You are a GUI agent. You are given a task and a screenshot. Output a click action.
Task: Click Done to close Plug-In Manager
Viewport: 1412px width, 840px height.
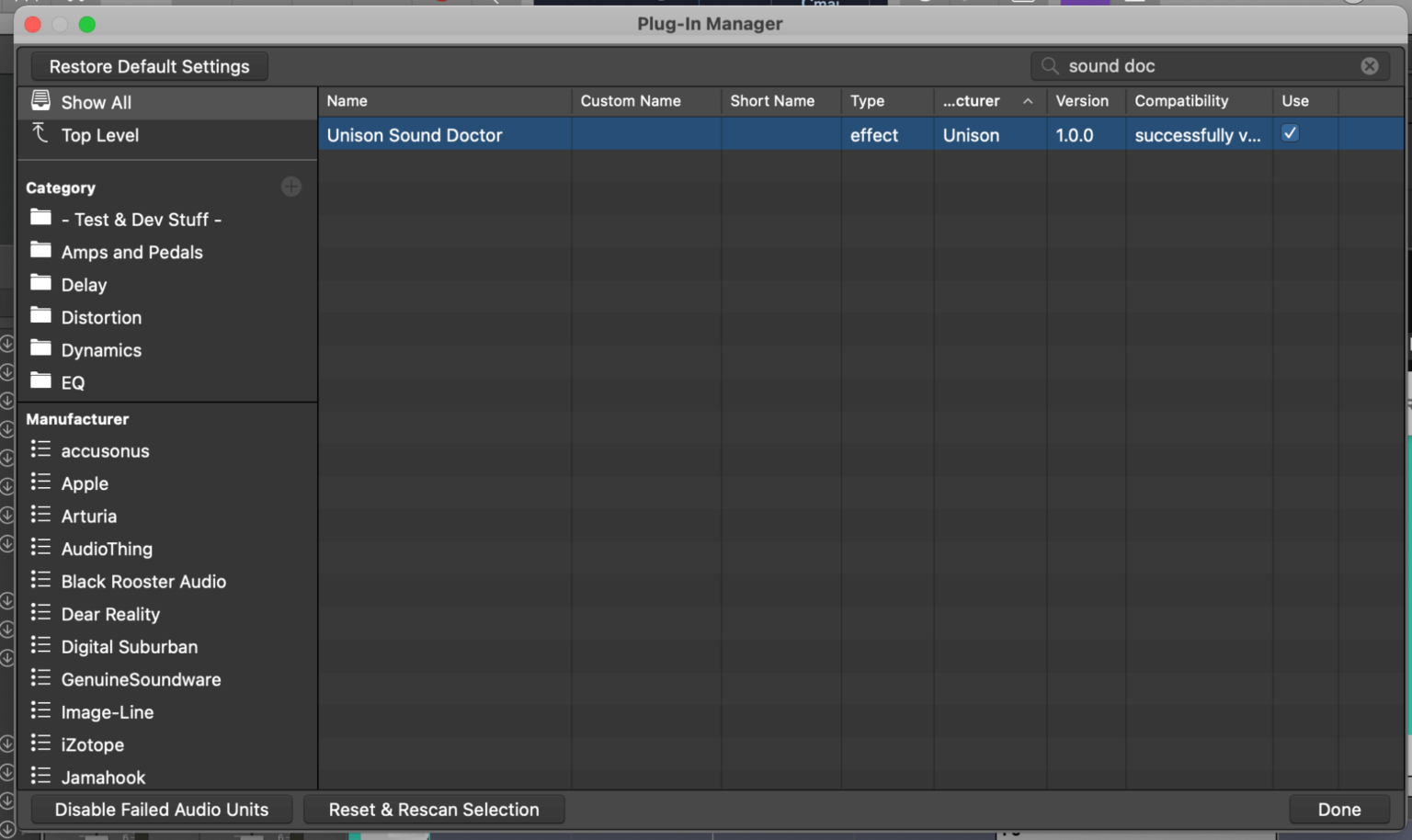point(1338,809)
